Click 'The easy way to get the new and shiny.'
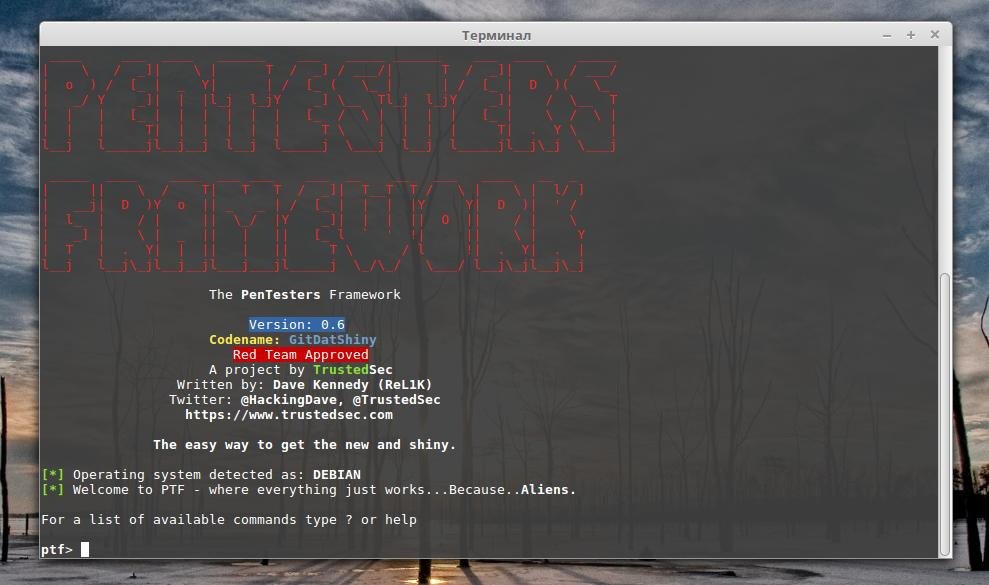Viewport: 989px width, 585px height. pos(304,445)
